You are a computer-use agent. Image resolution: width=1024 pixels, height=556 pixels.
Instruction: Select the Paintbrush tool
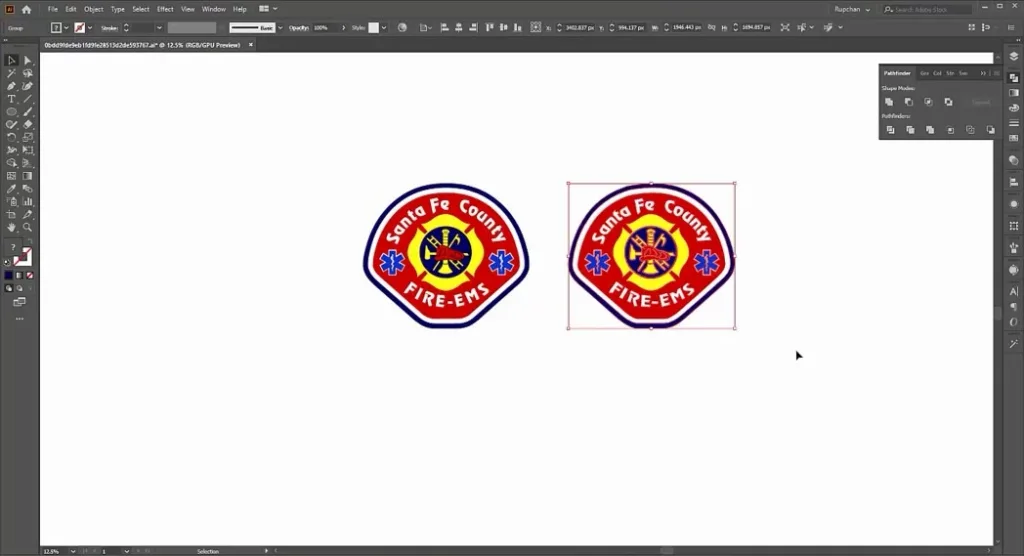[27, 112]
